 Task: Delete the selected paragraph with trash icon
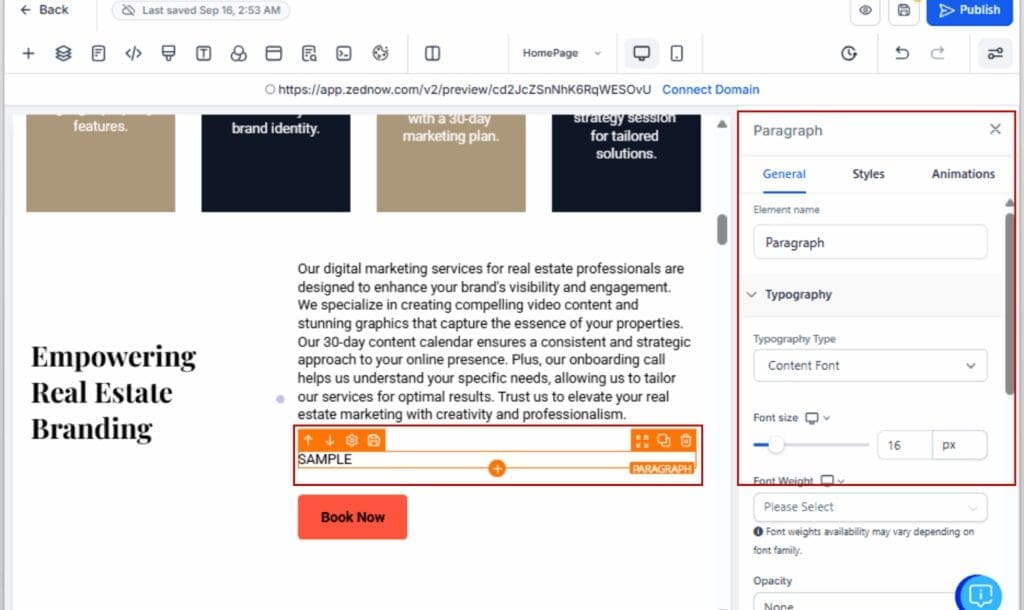tap(686, 440)
